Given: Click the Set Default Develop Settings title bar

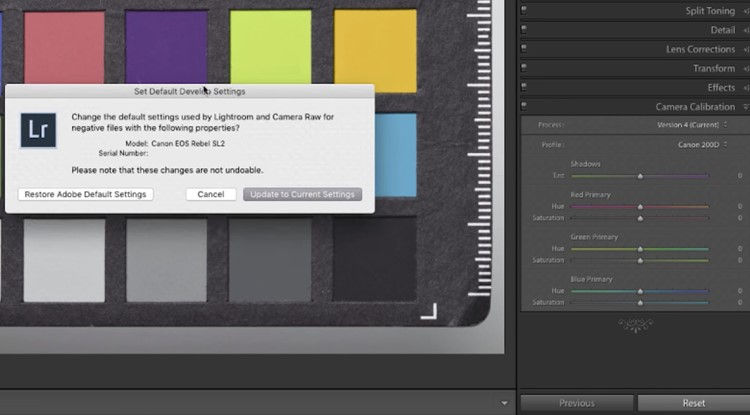Looking at the screenshot, I should tap(189, 91).
